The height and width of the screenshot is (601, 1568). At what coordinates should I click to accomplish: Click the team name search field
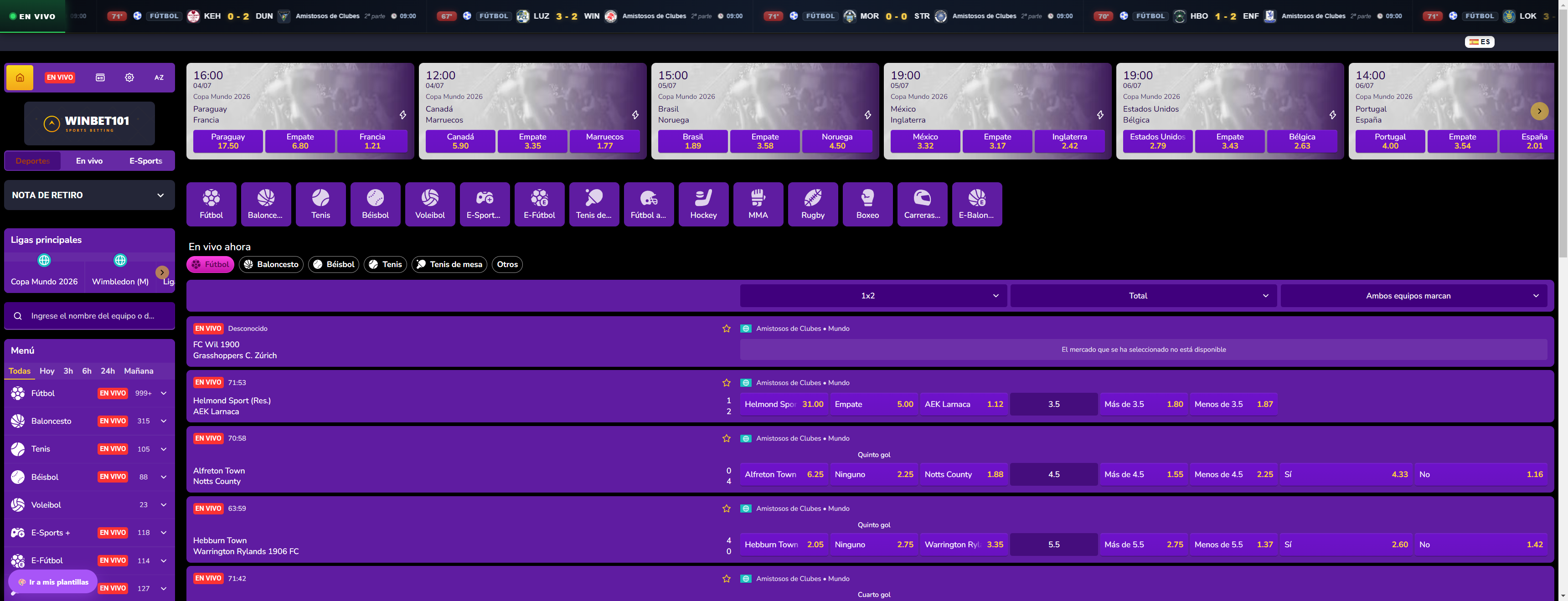click(x=89, y=316)
